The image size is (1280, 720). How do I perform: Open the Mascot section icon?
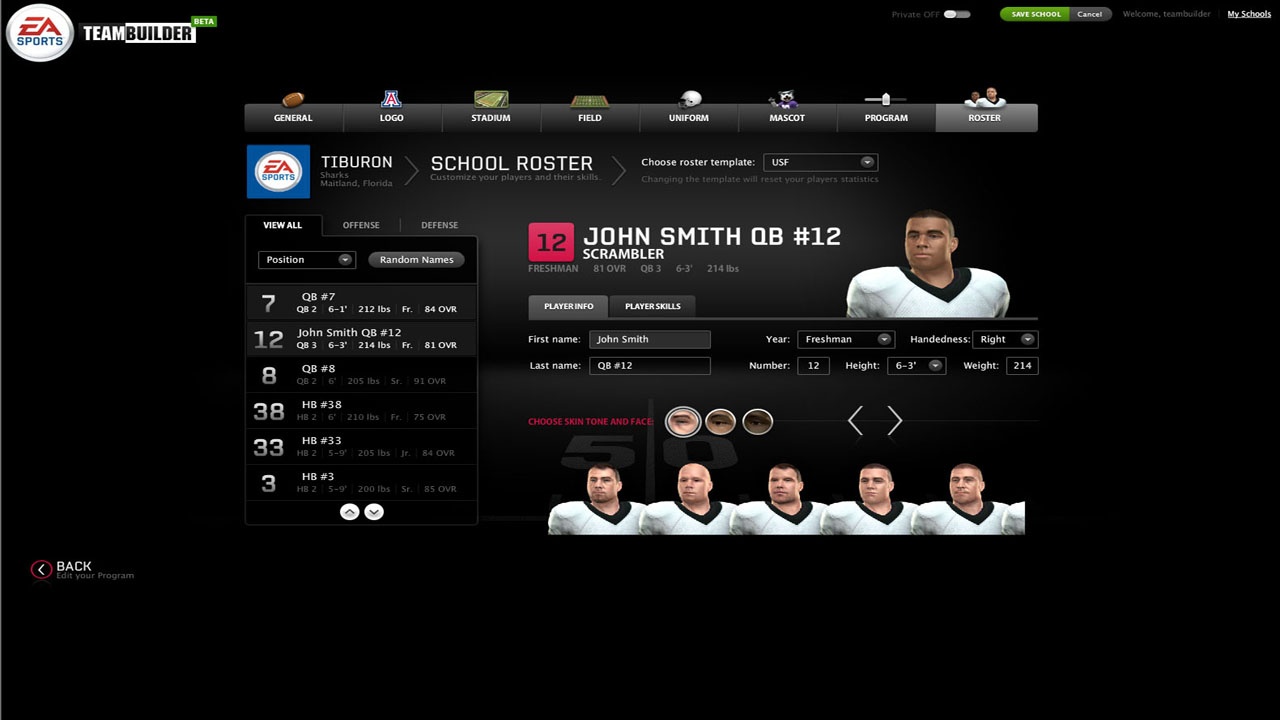[x=786, y=100]
